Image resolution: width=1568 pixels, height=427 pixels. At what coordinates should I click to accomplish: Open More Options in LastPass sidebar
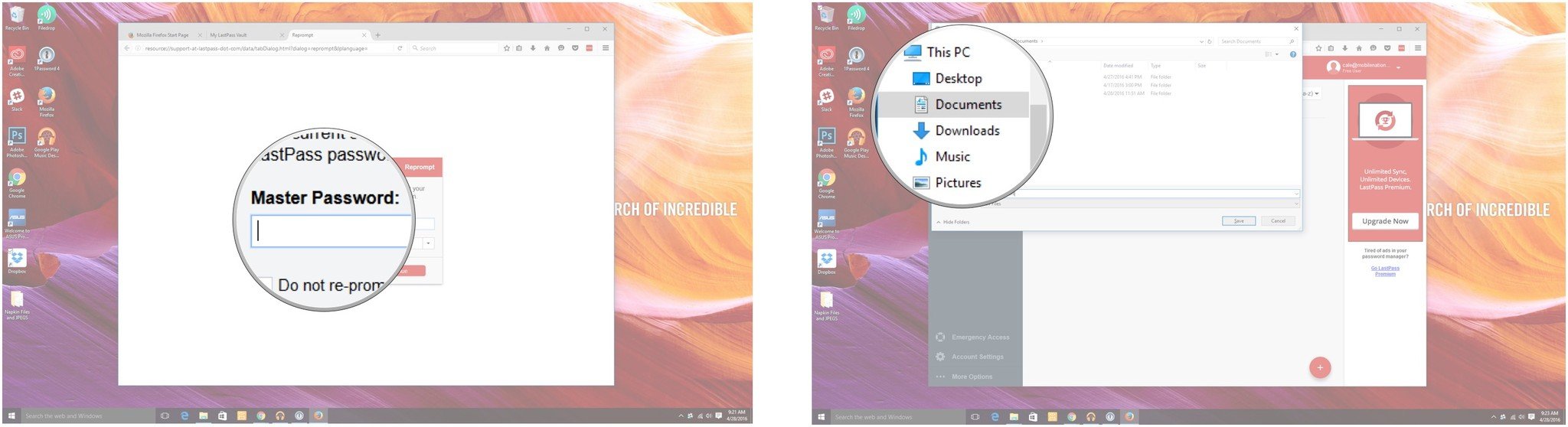point(965,376)
